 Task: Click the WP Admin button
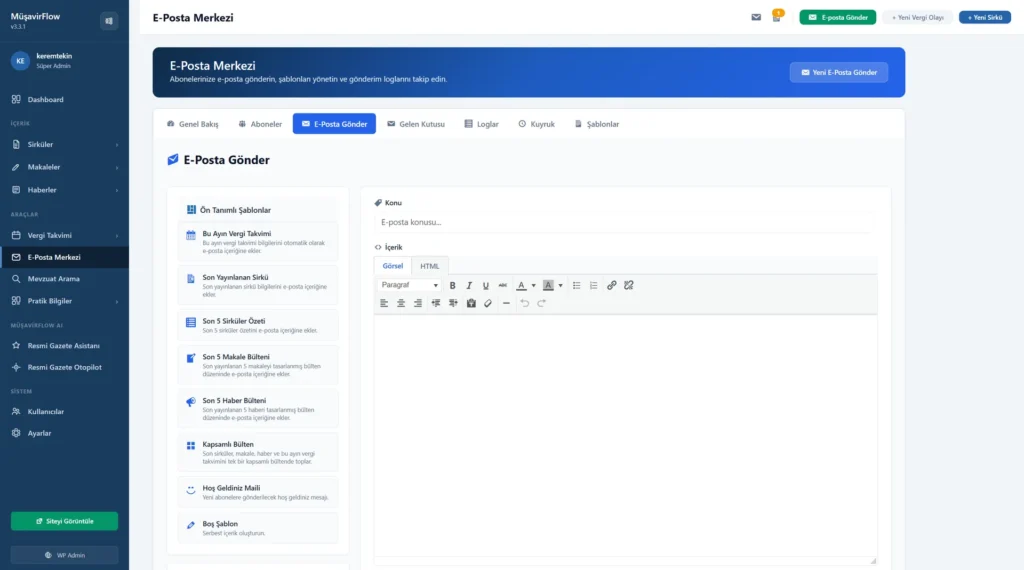pos(65,555)
